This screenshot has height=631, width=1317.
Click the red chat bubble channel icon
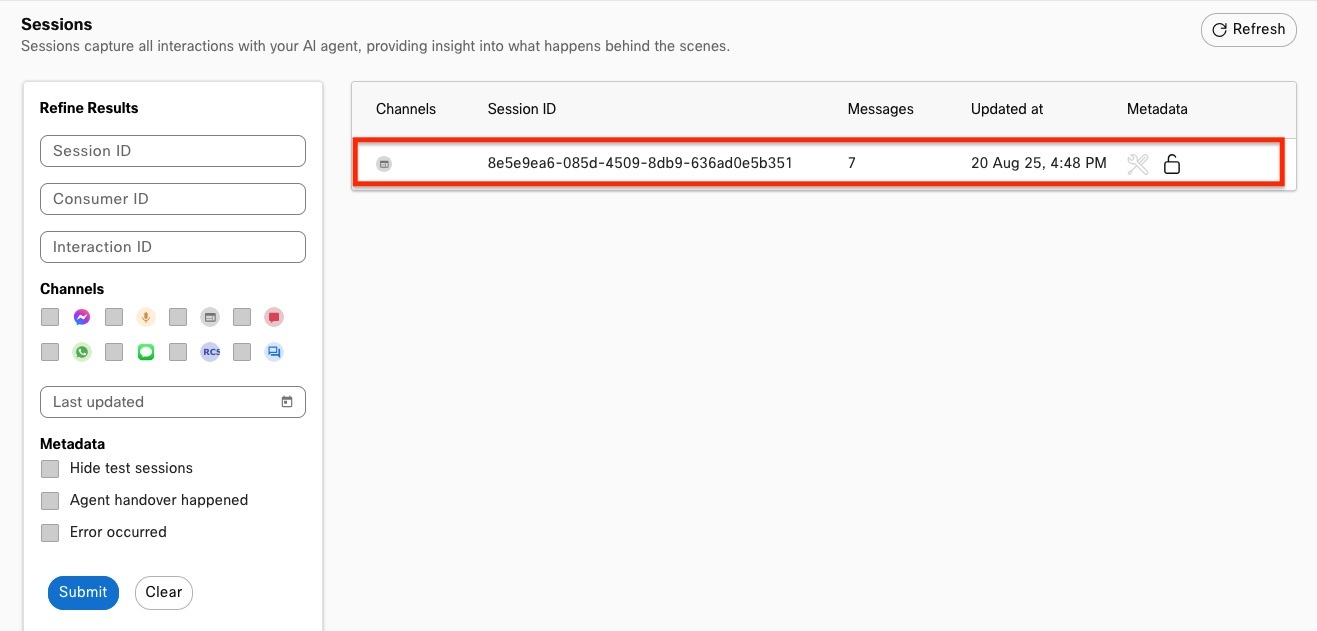[x=274, y=317]
